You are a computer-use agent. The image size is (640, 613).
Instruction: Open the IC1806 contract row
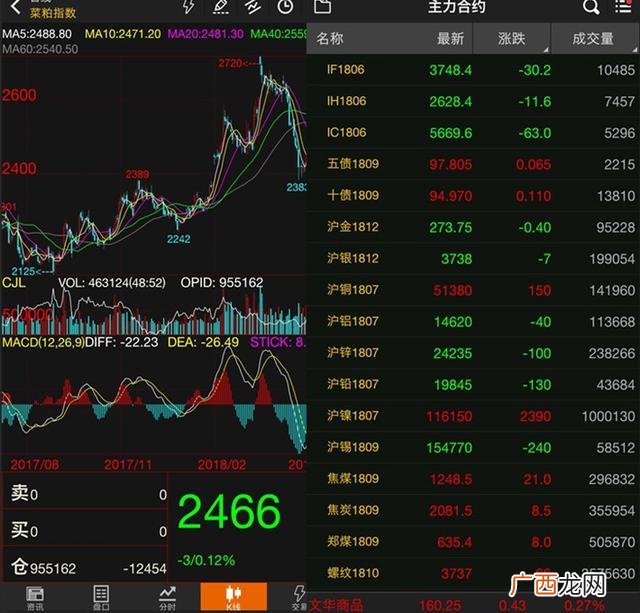tap(473, 133)
